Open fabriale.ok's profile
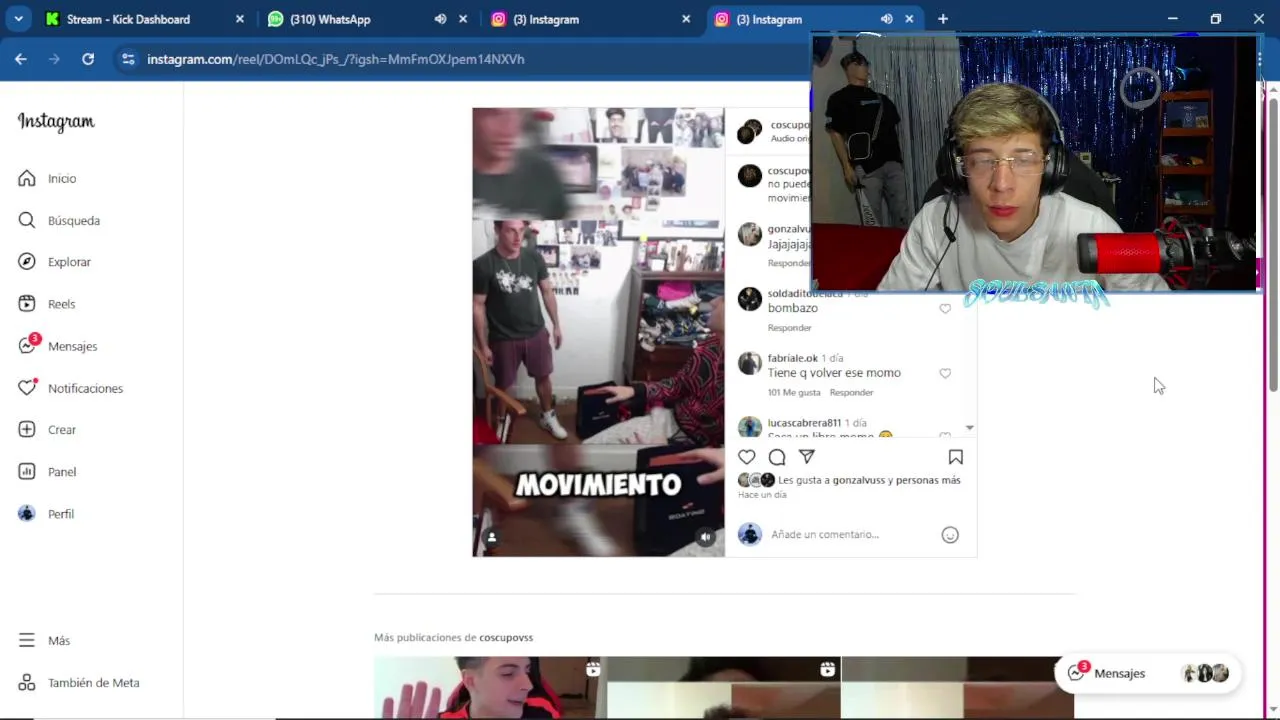 792,358
